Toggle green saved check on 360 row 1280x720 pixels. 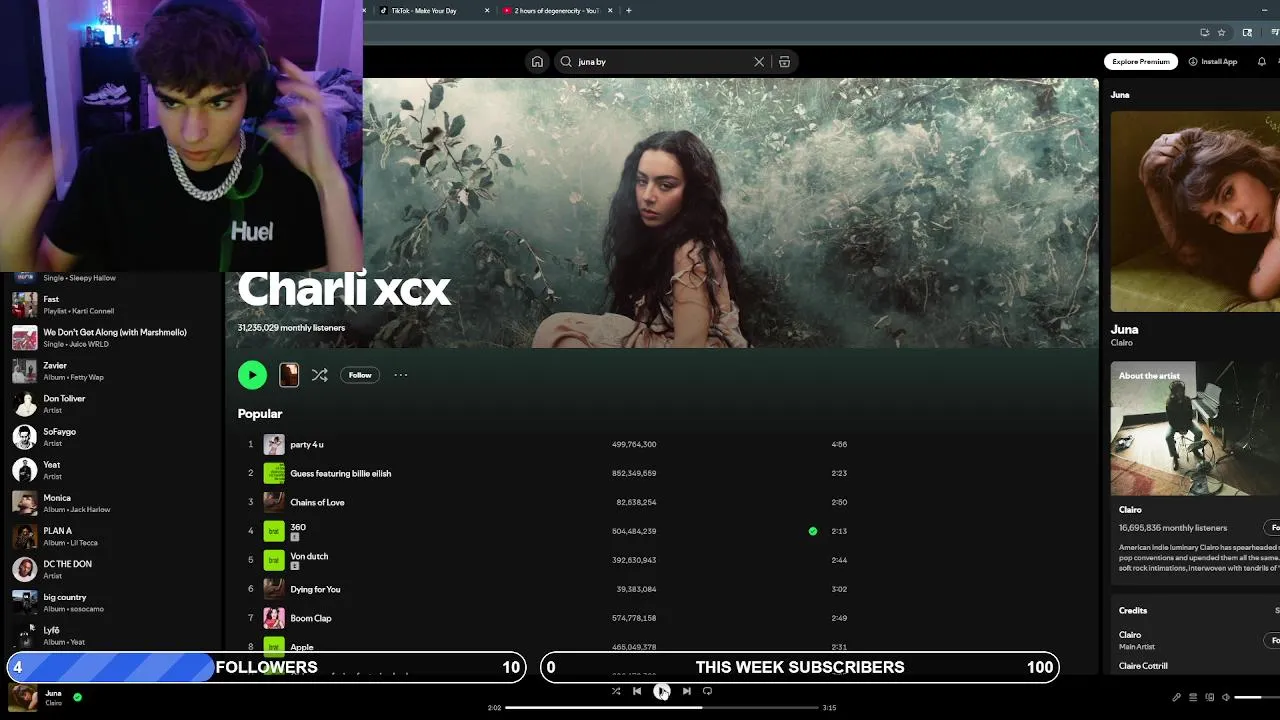[x=813, y=531]
